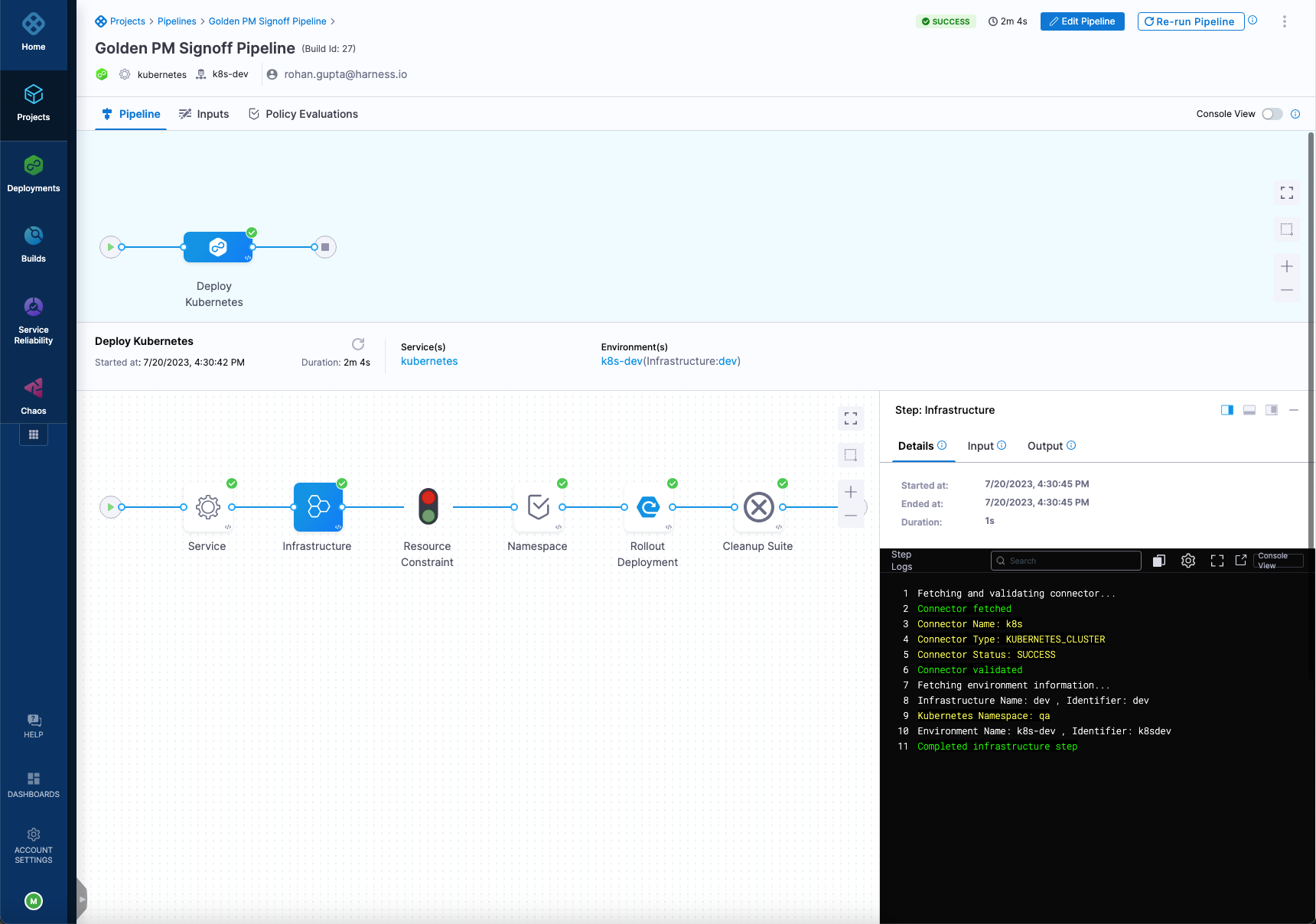This screenshot has width=1316, height=924.
Task: Open the module grid selector in sidebar
Action: tap(34, 434)
